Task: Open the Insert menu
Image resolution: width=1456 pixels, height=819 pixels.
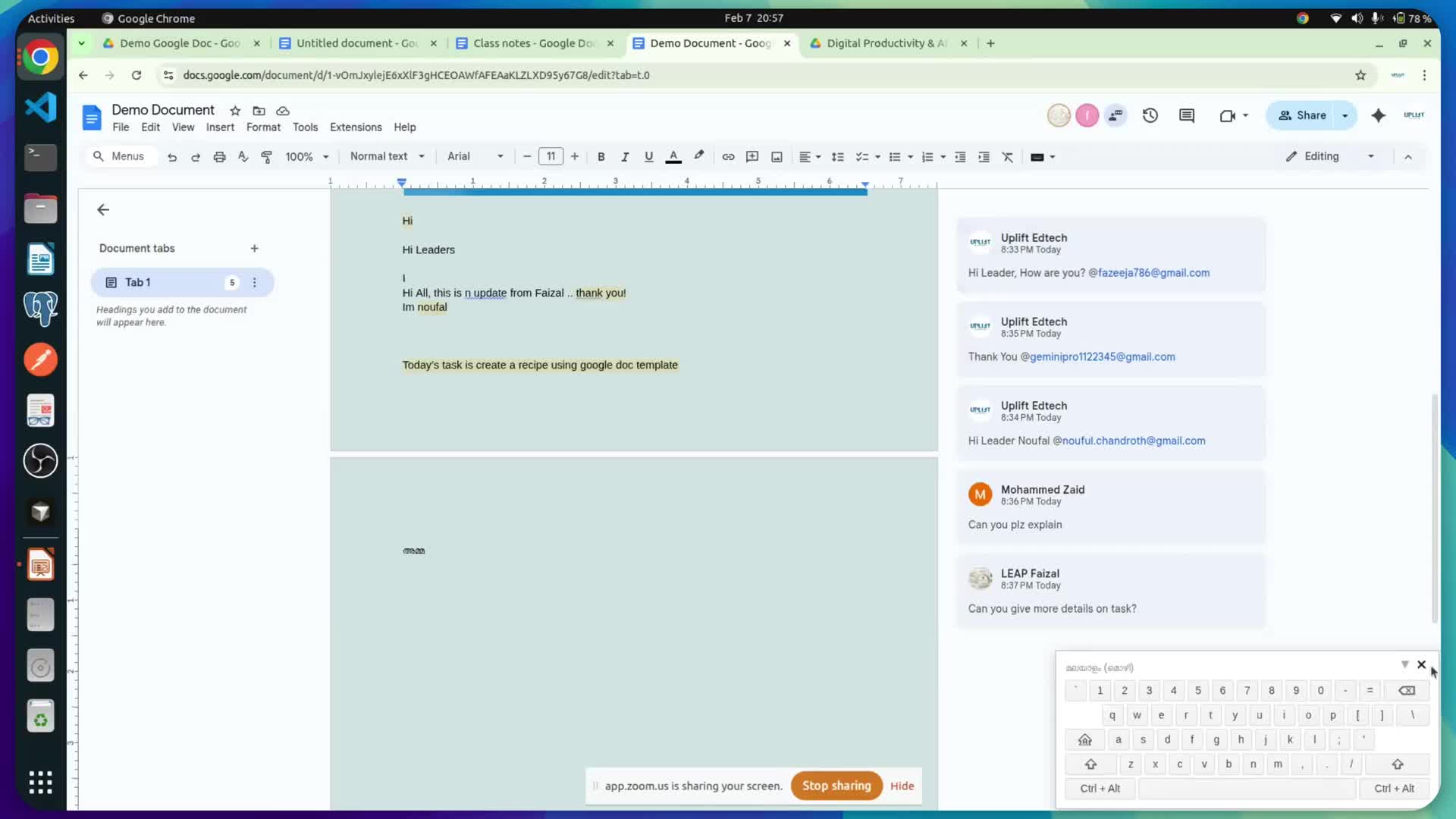Action: tap(220, 127)
